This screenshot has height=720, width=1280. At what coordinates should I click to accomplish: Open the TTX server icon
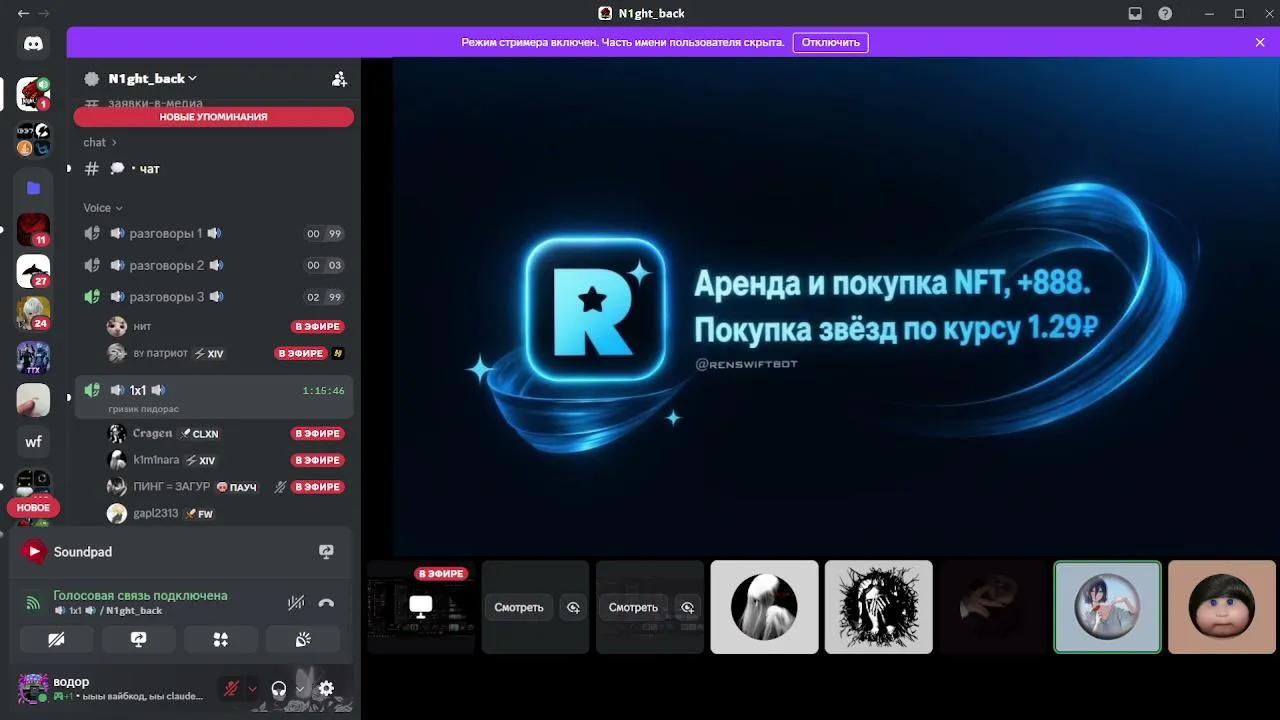[x=33, y=357]
